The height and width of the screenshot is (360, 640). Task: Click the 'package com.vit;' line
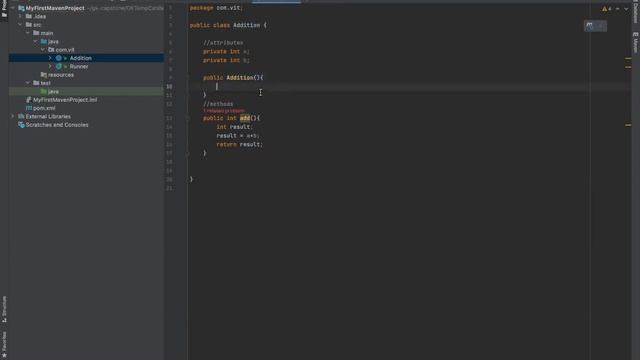[x=216, y=8]
